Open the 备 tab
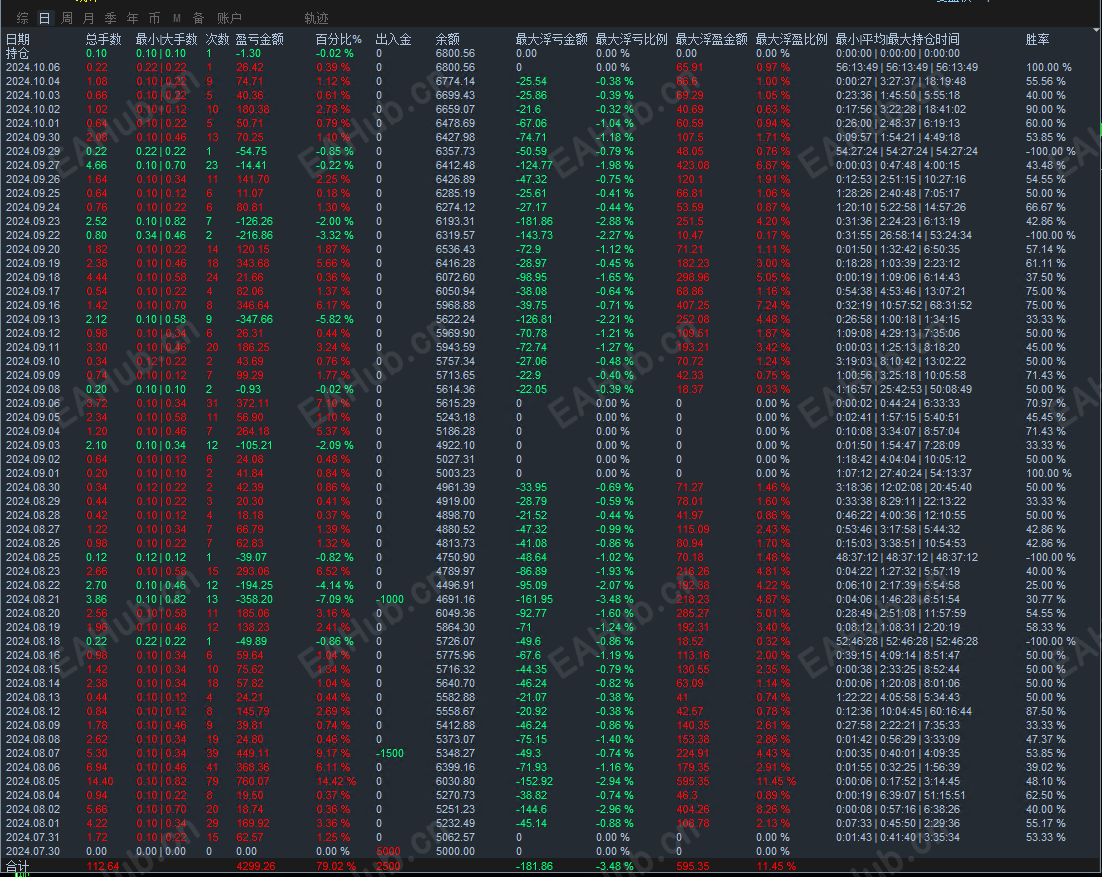This screenshot has height=877, width=1102. [x=198, y=18]
